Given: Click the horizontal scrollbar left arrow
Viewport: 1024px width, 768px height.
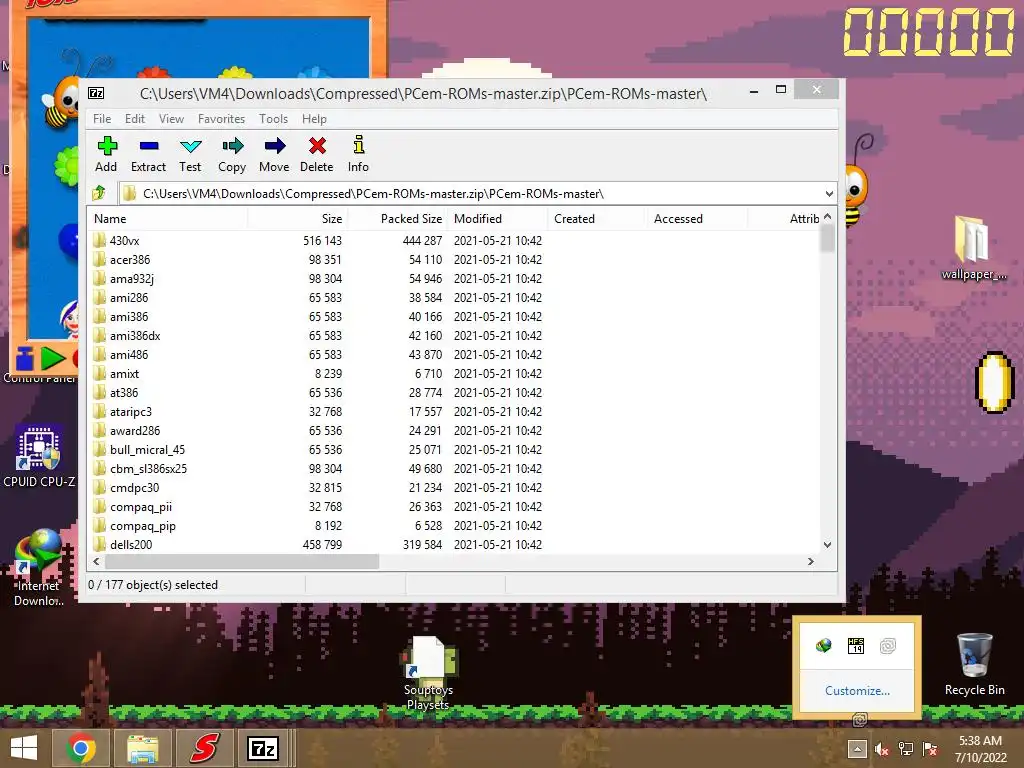Looking at the screenshot, I should pyautogui.click(x=97, y=561).
